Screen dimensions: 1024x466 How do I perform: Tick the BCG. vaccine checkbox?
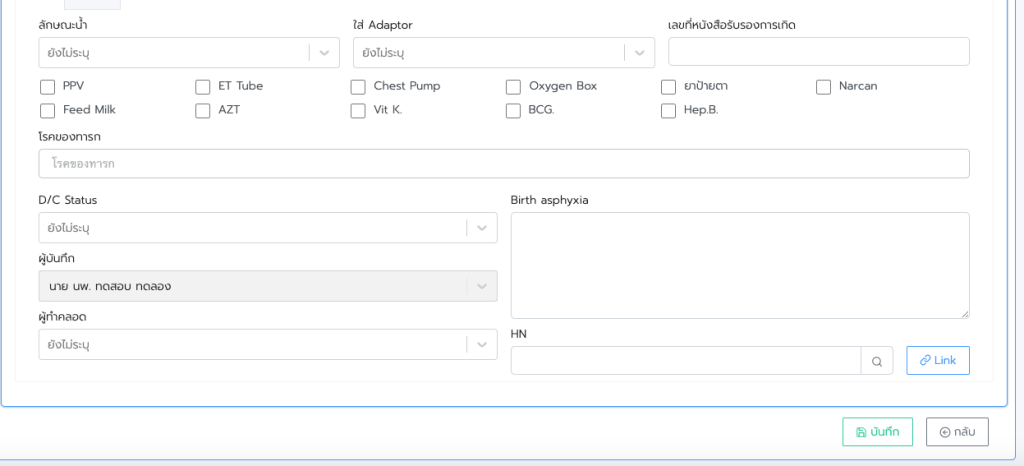tap(513, 111)
